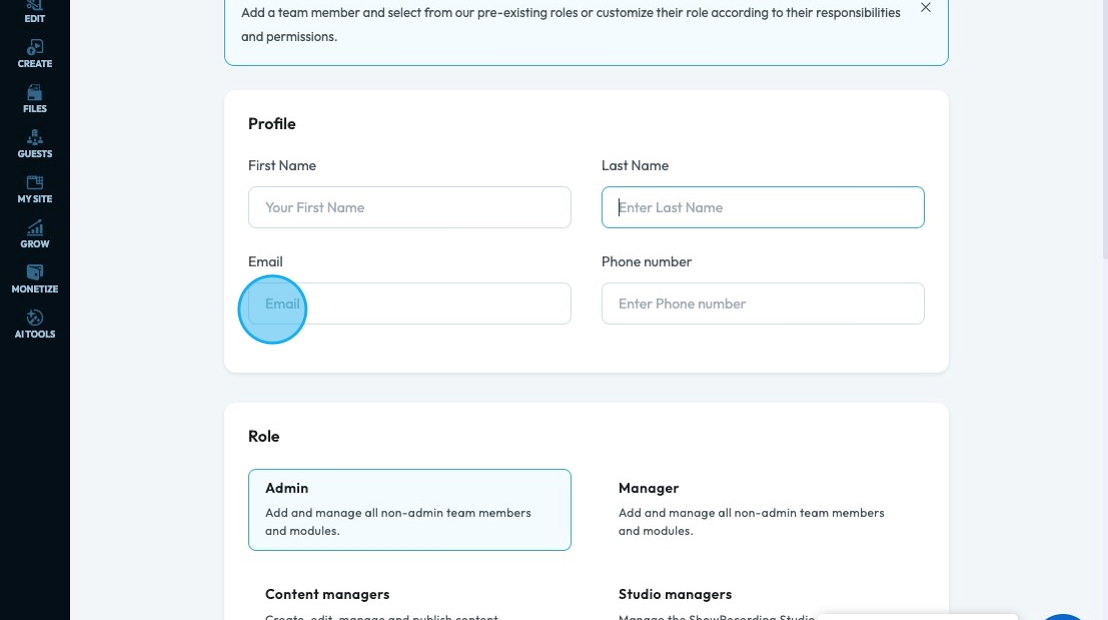
Task: Click the First Name input field
Action: click(409, 207)
